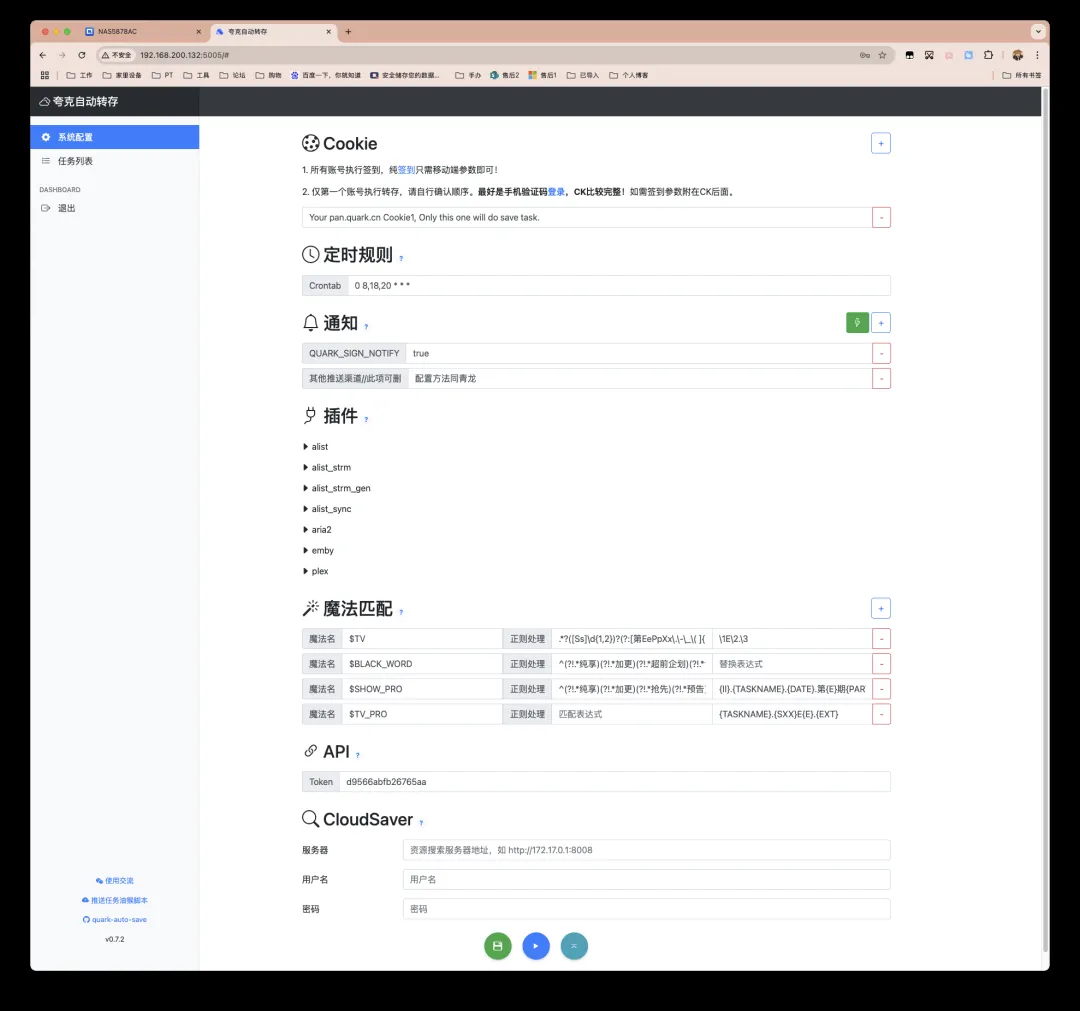Viewport: 1080px width, 1011px height.
Task: Add a new magic match rule
Action: pos(880,608)
